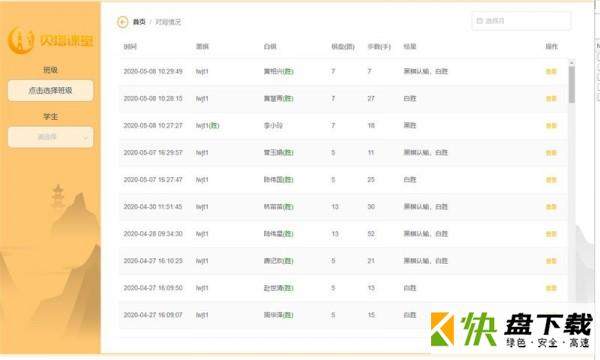600x360 pixels.
Task: Click 李小玲 white player name
Action: tap(273, 125)
